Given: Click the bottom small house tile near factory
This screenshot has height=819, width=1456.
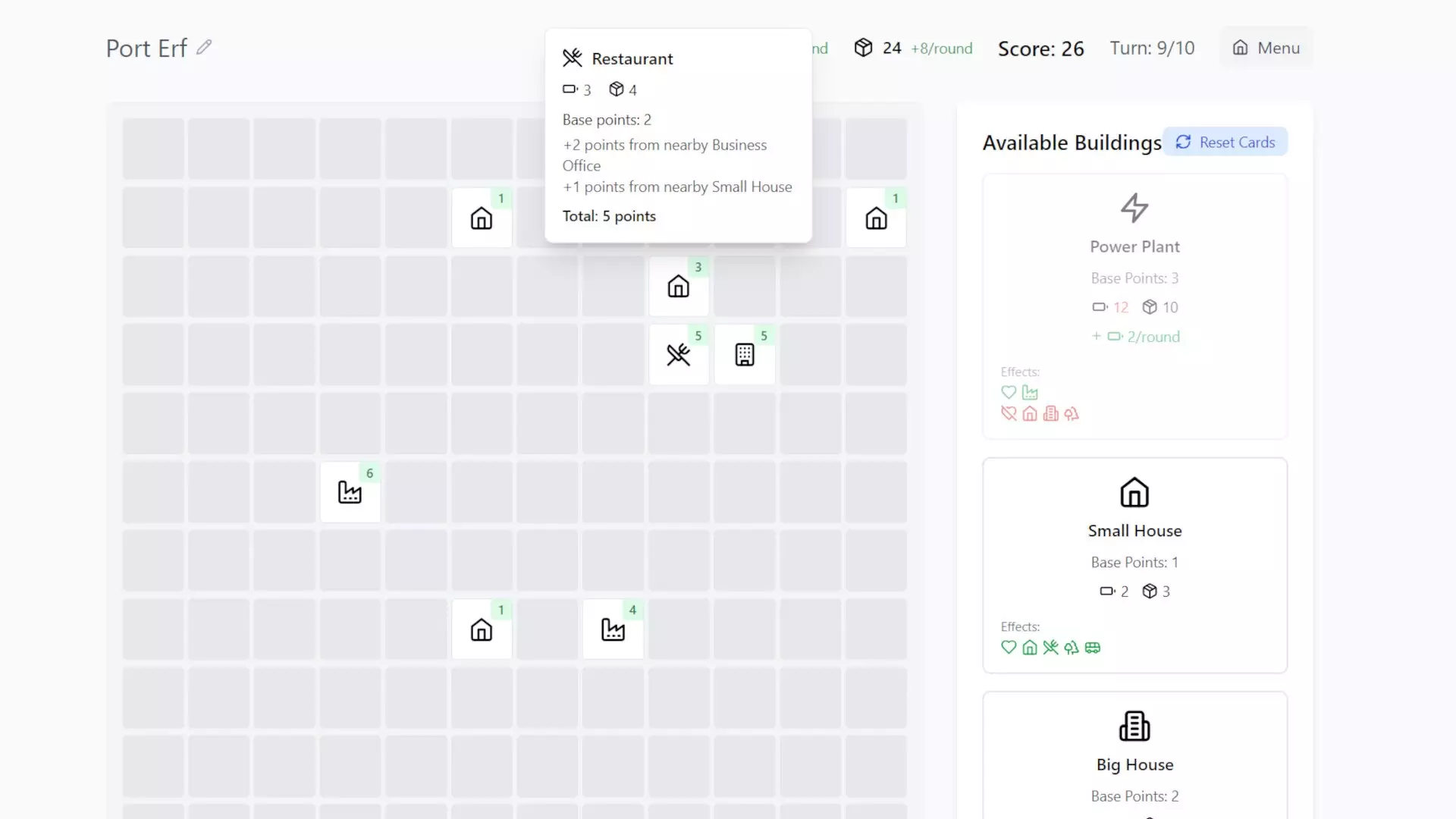Looking at the screenshot, I should pos(482,629).
